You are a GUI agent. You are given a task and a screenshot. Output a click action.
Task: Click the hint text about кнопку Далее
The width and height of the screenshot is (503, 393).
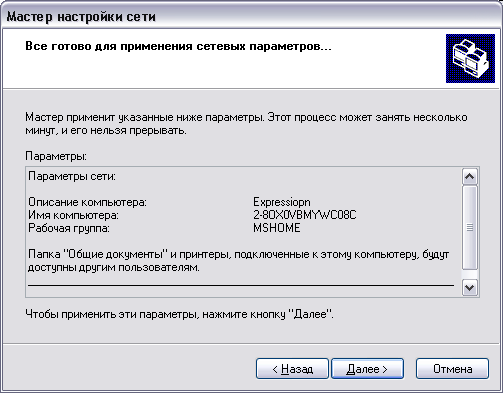coord(179,314)
